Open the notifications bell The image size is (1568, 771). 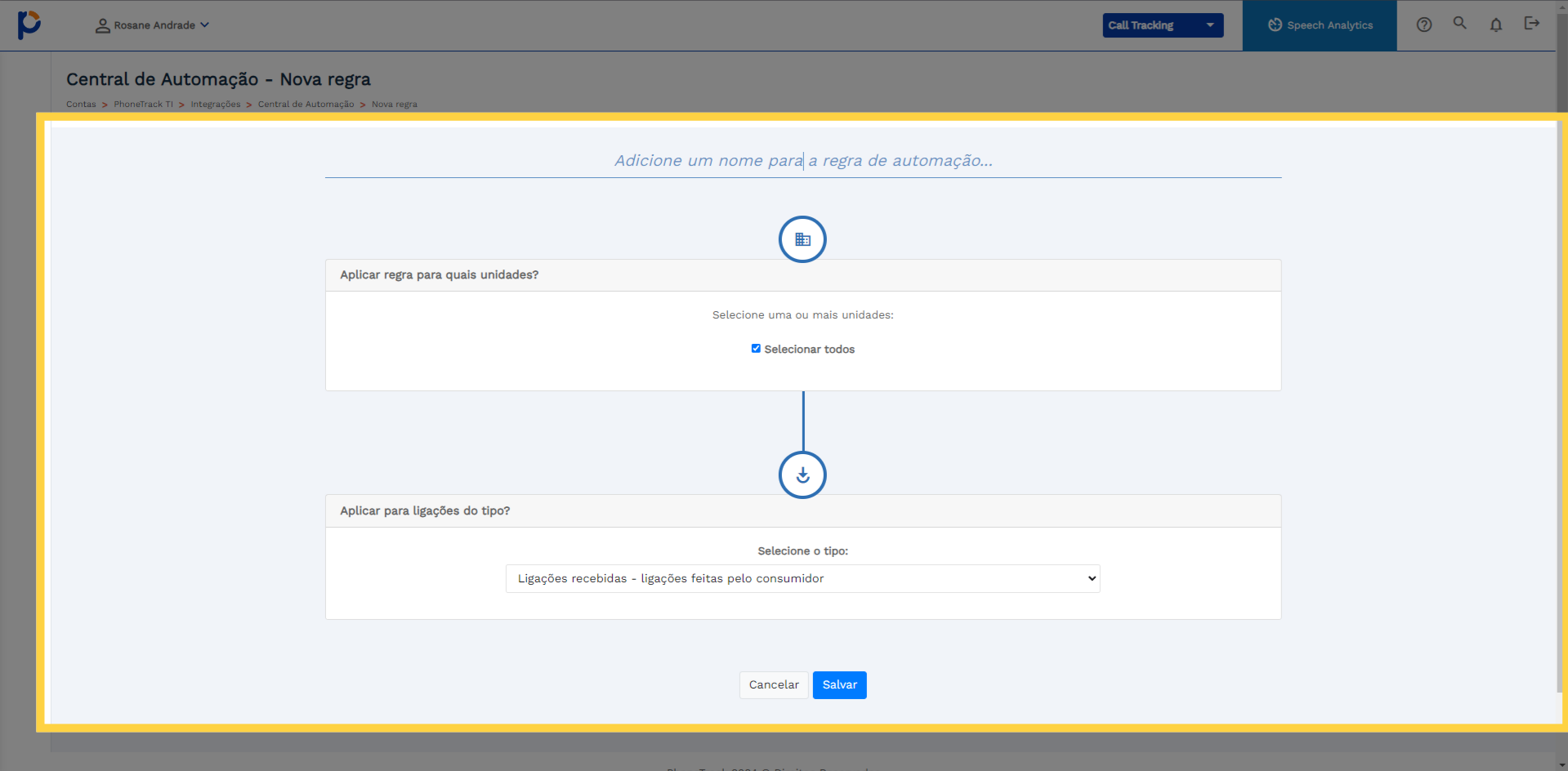[x=1496, y=25]
